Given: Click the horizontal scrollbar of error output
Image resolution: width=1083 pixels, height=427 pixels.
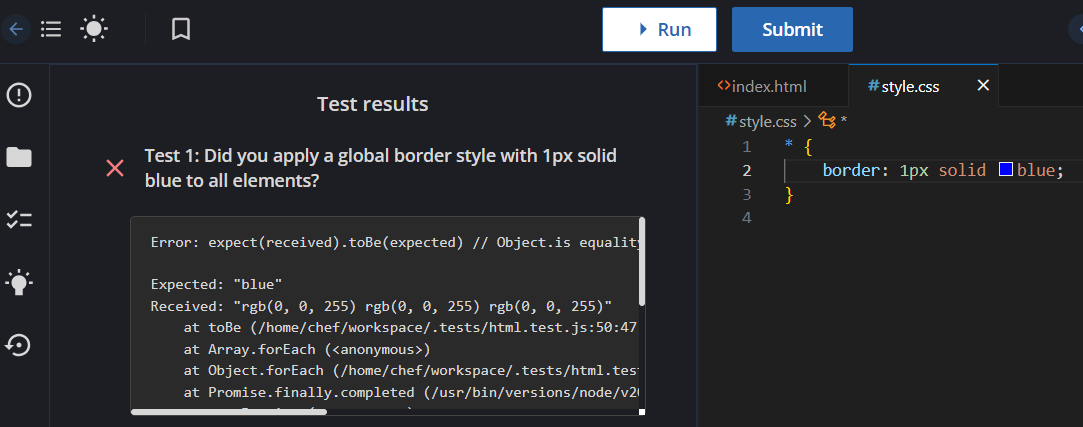Looking at the screenshot, I should (x=229, y=412).
